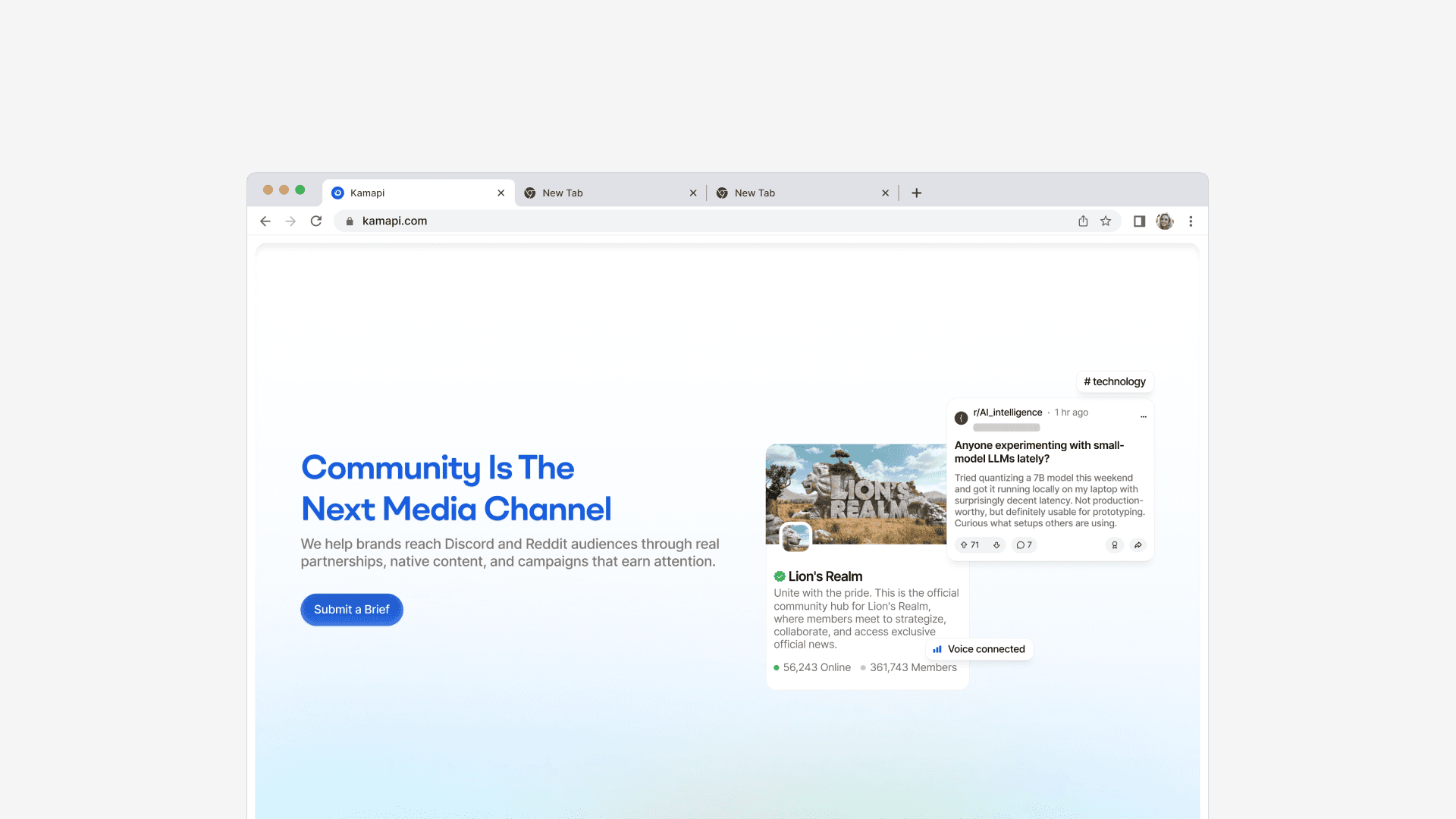Click the Voice connected indicator
The height and width of the screenshot is (819, 1456).
pyautogui.click(x=979, y=649)
